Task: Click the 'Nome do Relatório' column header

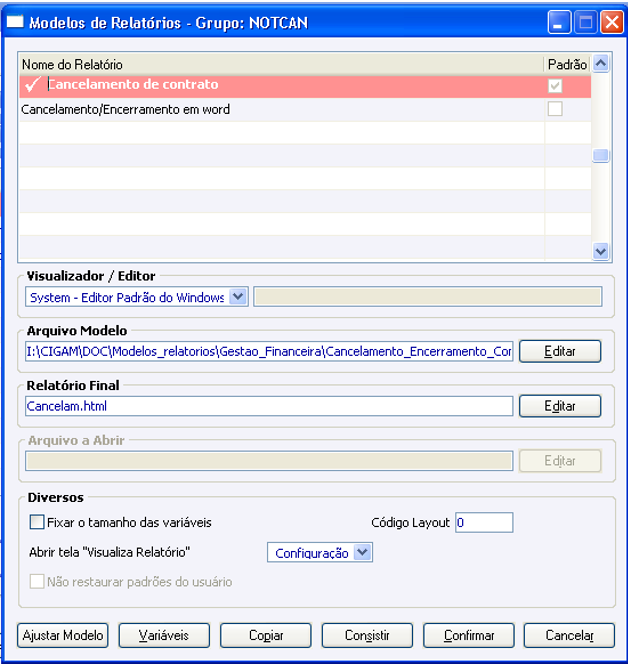Action: (282, 65)
